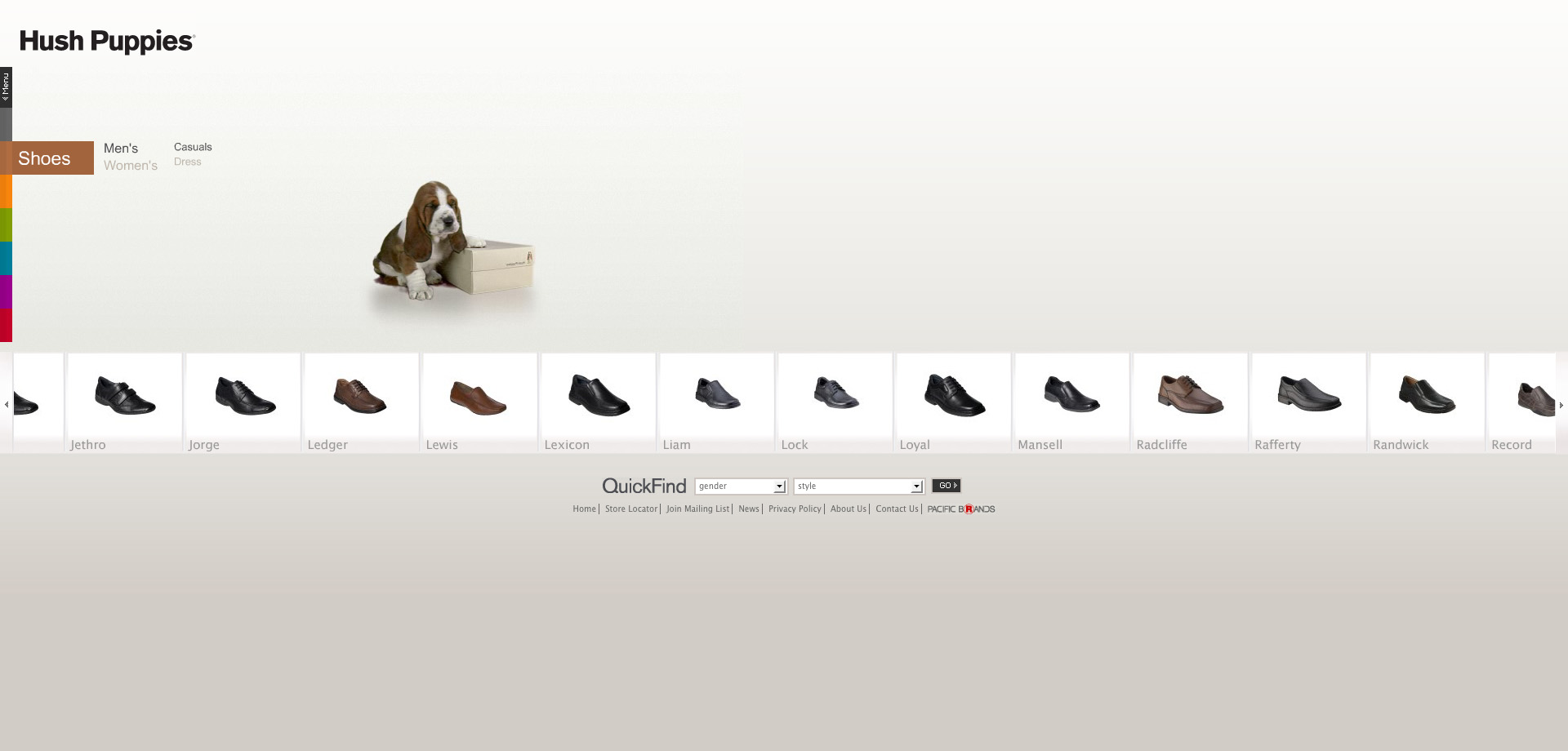
Task: Choose the Men's category
Action: coord(121,148)
